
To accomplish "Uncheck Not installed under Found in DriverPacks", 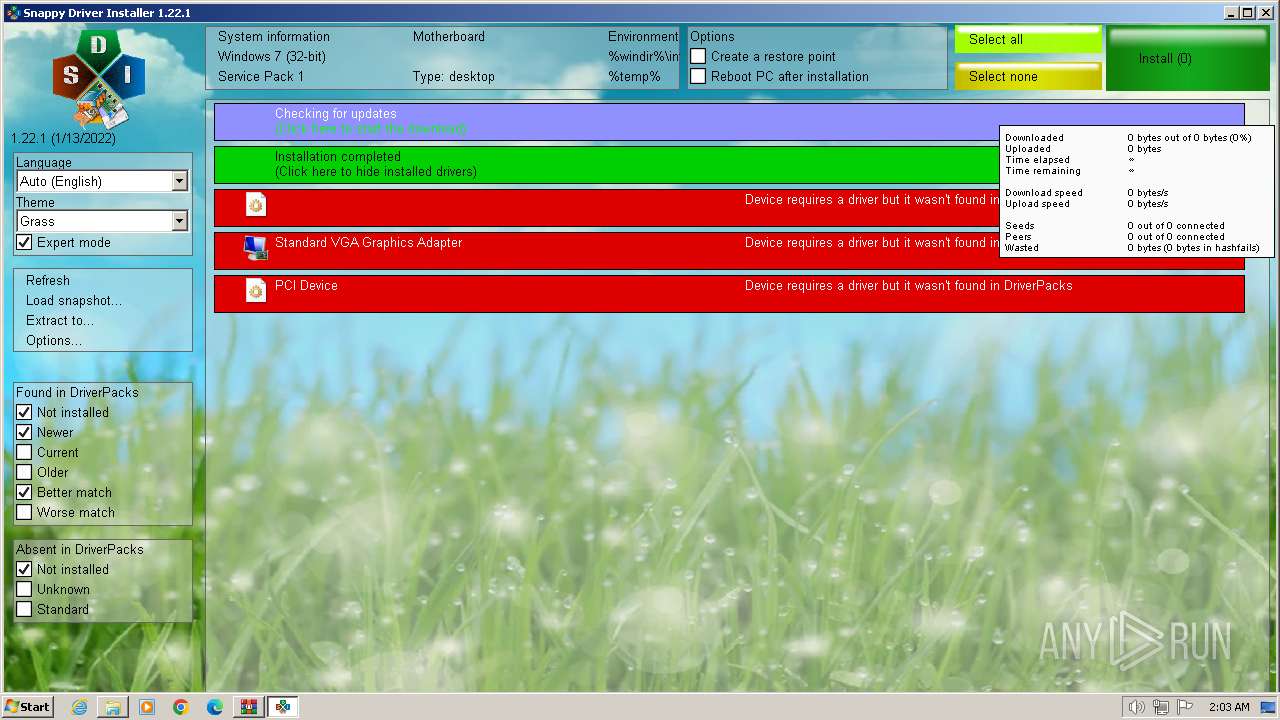I will click(24, 413).
